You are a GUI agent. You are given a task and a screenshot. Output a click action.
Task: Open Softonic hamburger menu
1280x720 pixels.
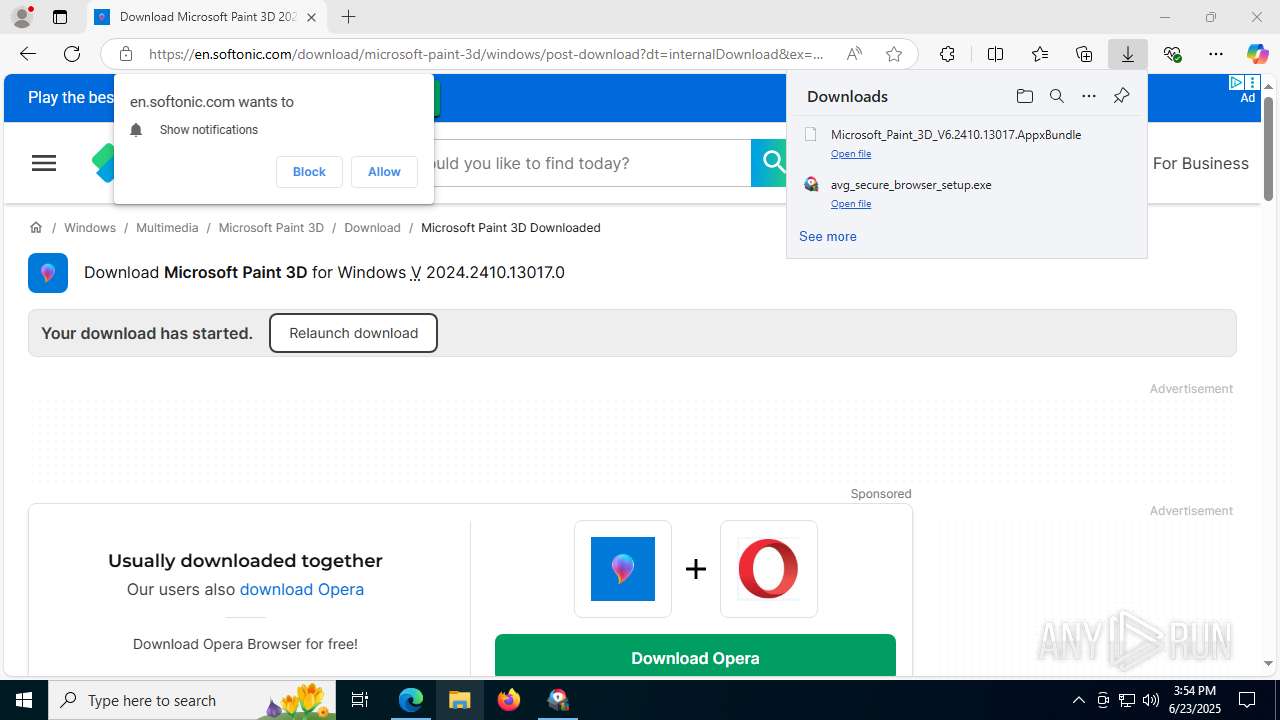[44, 163]
